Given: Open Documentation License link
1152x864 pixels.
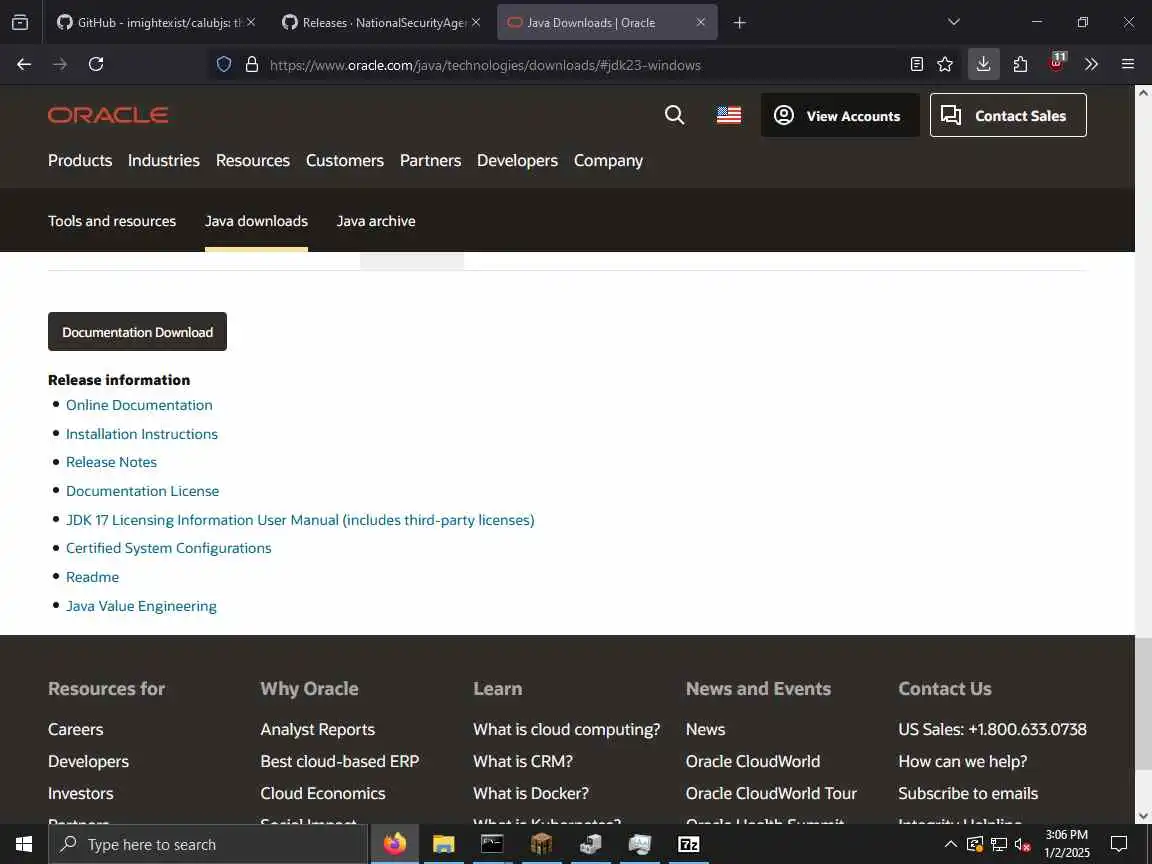Looking at the screenshot, I should 143,491.
